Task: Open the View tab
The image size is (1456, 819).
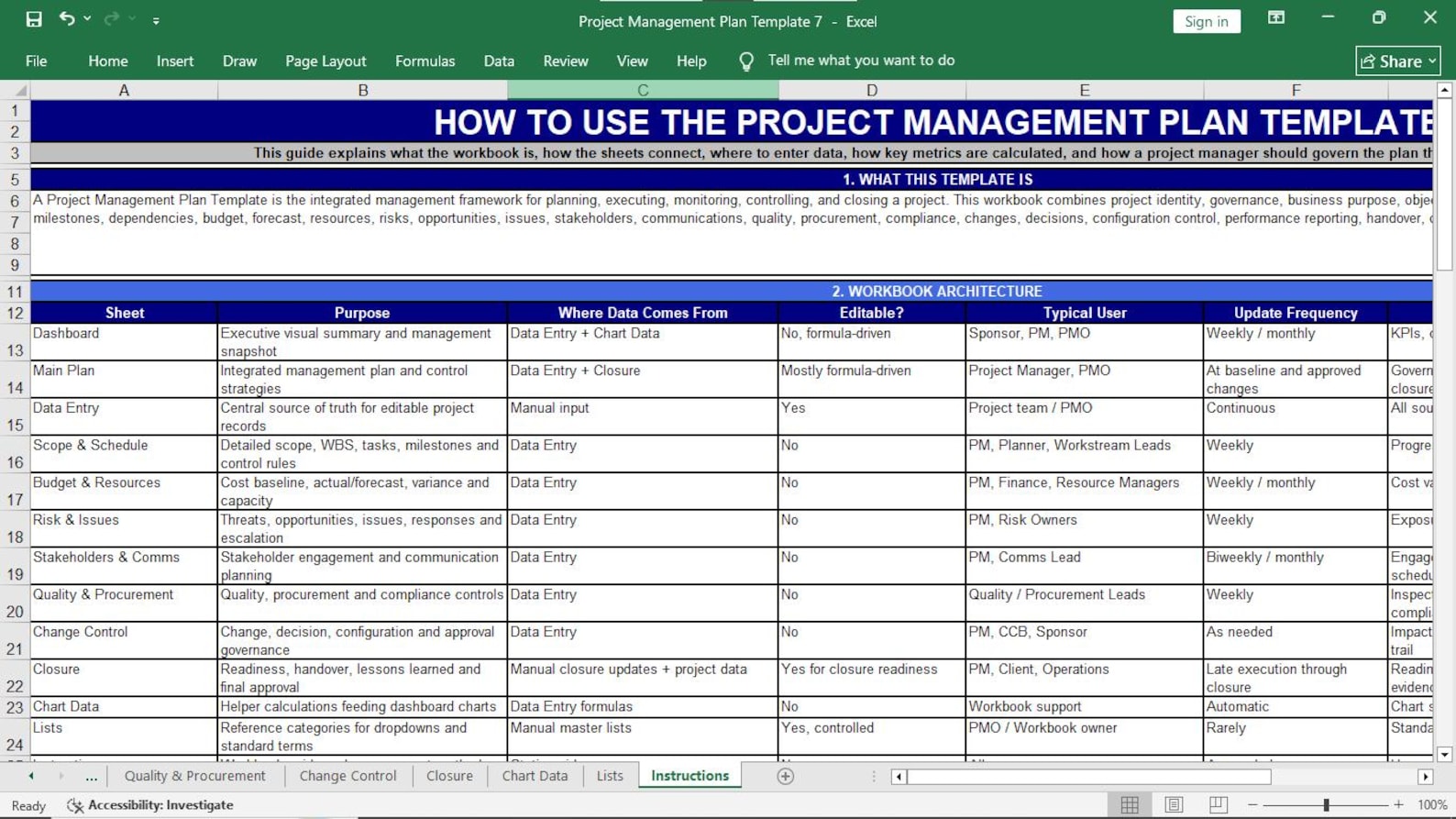Action: (x=632, y=61)
